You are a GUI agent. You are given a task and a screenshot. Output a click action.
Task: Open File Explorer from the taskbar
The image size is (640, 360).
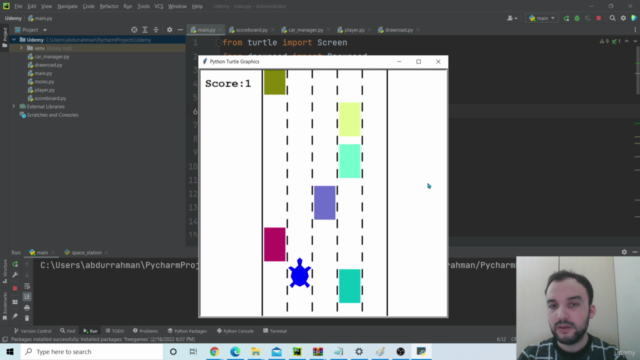(x=256, y=351)
